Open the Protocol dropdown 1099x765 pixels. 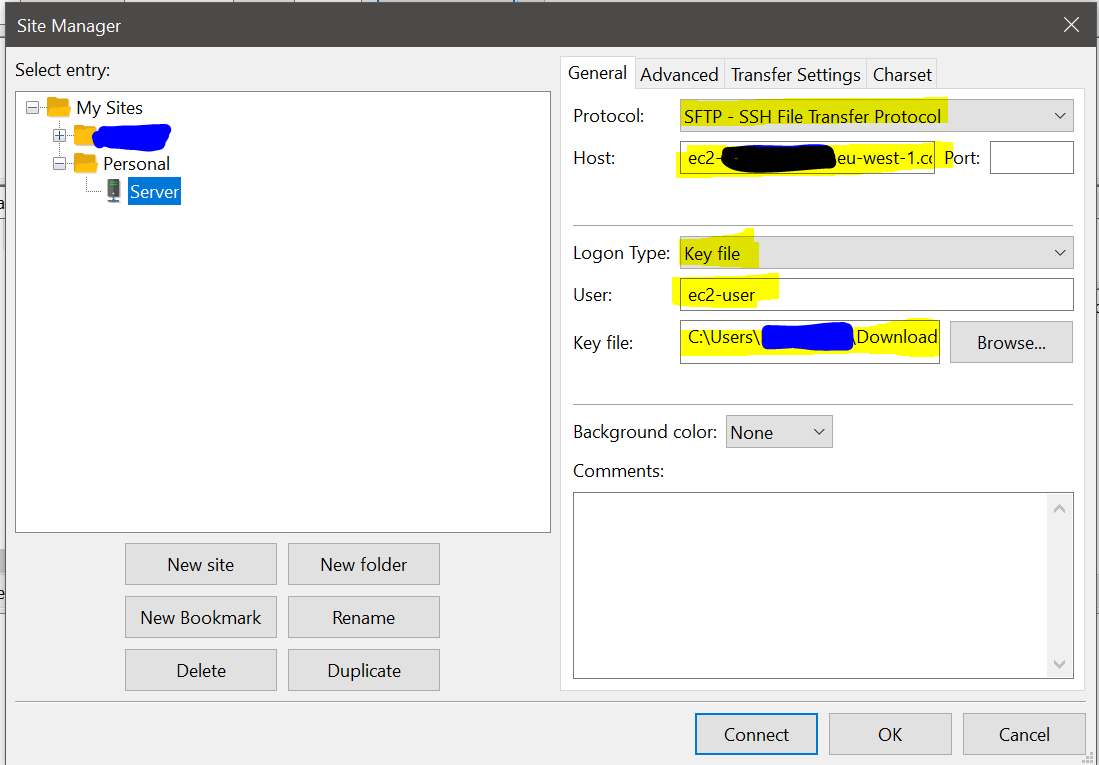1058,115
